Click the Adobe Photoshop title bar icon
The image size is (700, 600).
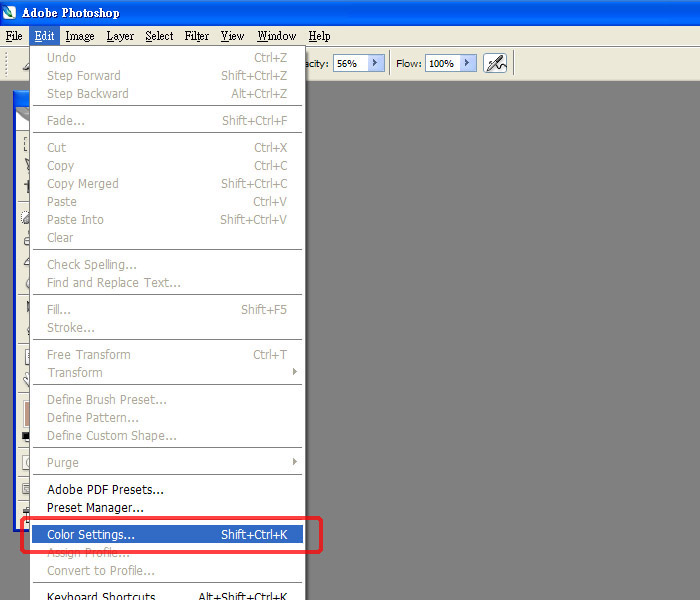click(x=10, y=12)
